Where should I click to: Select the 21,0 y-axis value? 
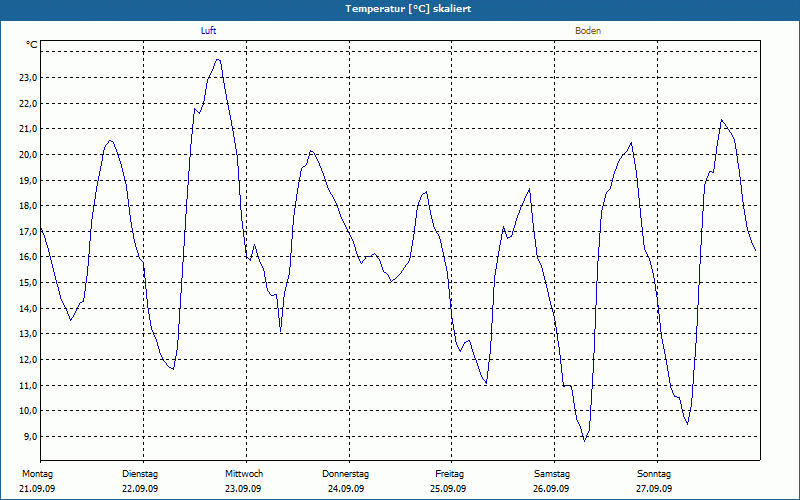point(28,129)
